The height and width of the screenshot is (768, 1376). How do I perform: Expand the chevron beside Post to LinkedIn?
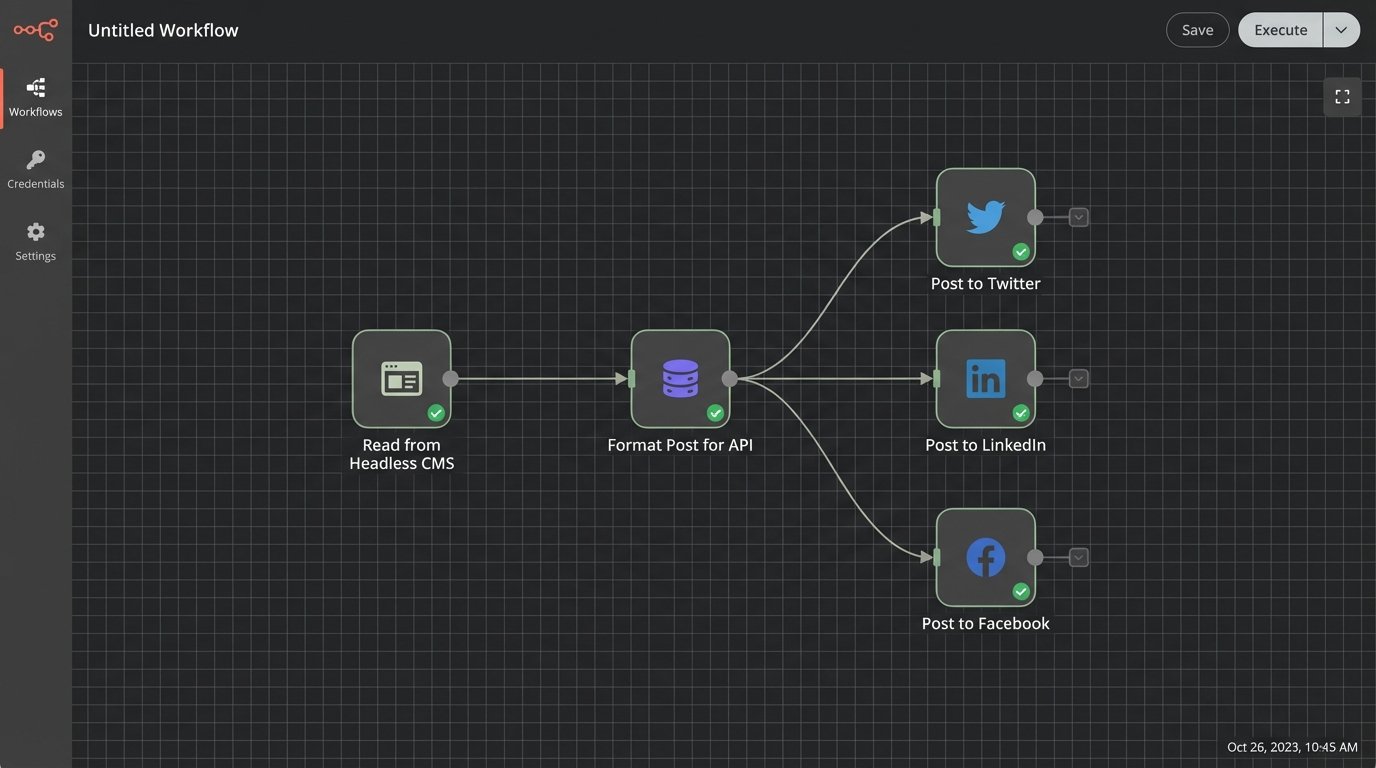tap(1078, 378)
